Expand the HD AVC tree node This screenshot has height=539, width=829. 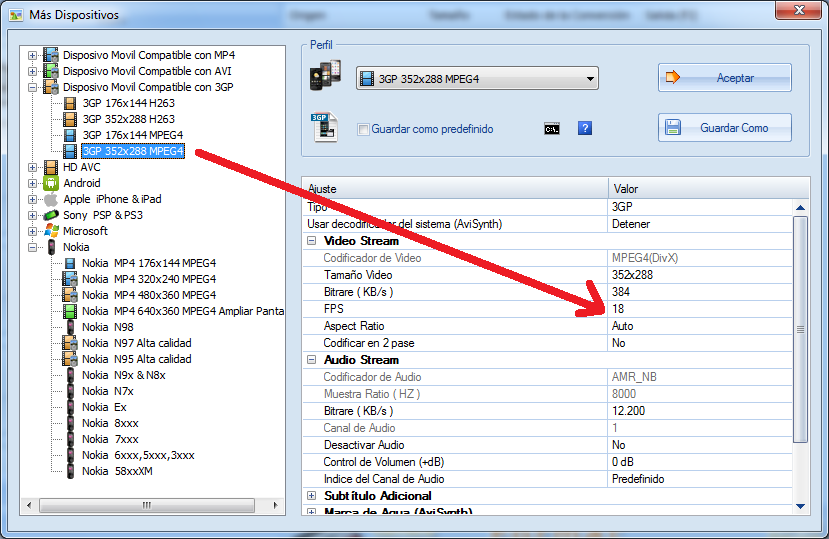(x=33, y=168)
